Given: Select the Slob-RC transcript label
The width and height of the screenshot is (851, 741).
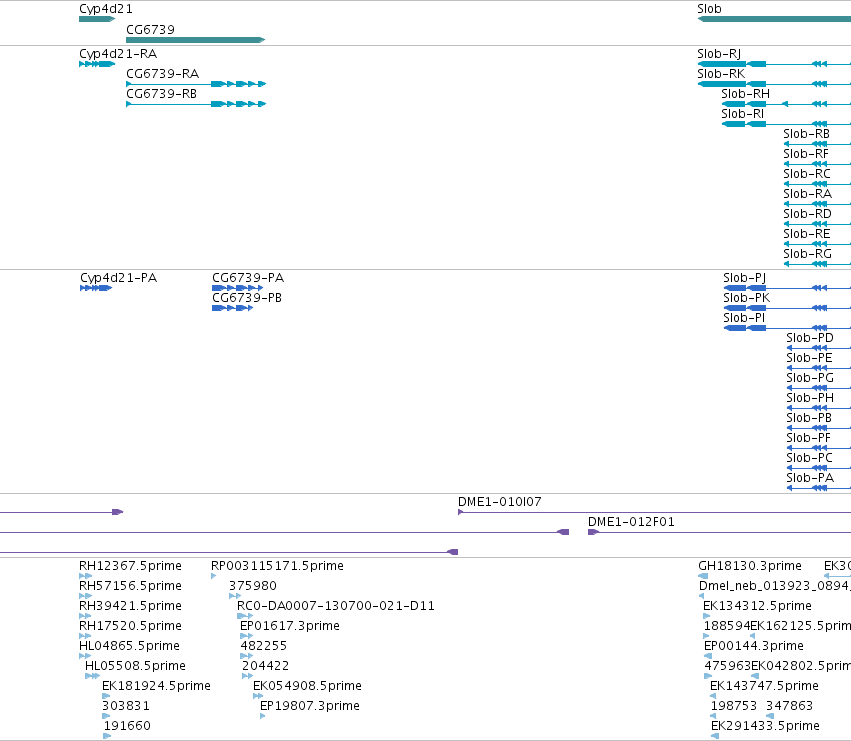Looking at the screenshot, I should coord(806,174).
